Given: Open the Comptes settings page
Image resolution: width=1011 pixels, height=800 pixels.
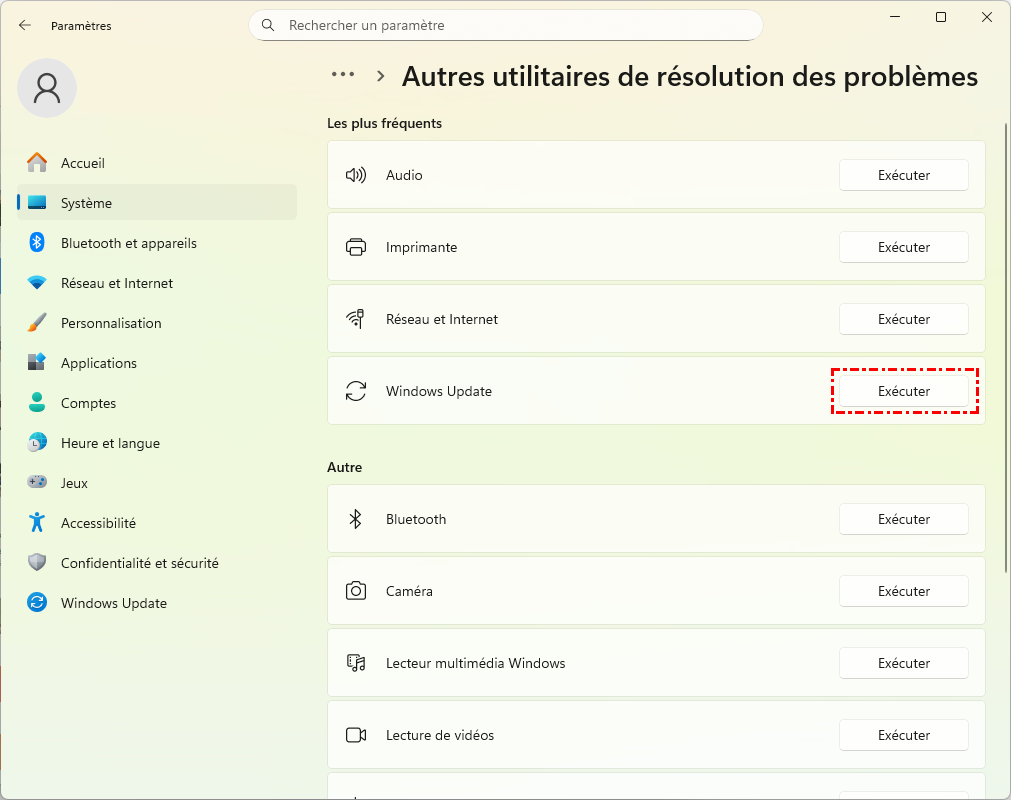Looking at the screenshot, I should click(x=88, y=403).
